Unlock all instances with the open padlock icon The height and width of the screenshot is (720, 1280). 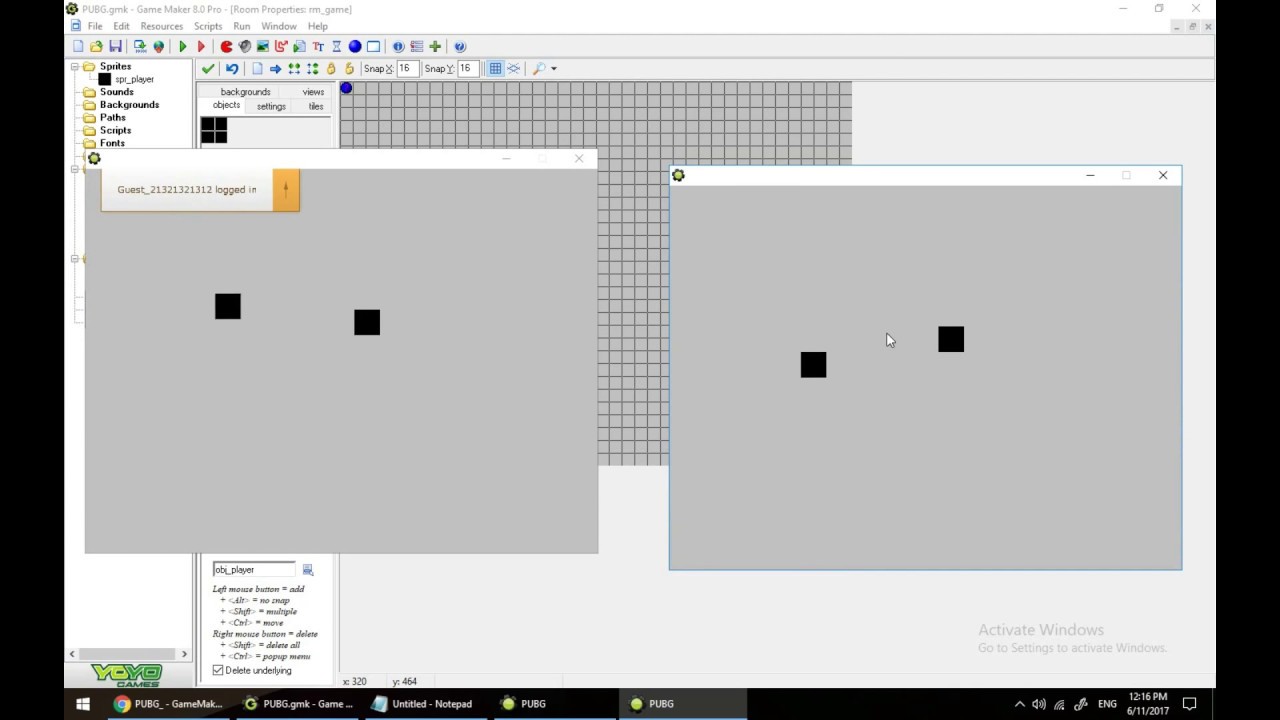349,68
